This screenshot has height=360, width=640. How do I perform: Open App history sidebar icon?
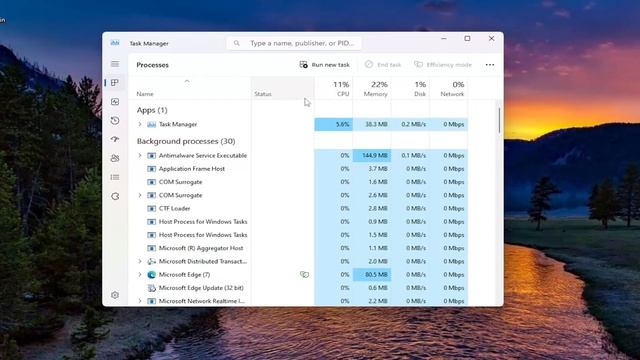tap(115, 120)
